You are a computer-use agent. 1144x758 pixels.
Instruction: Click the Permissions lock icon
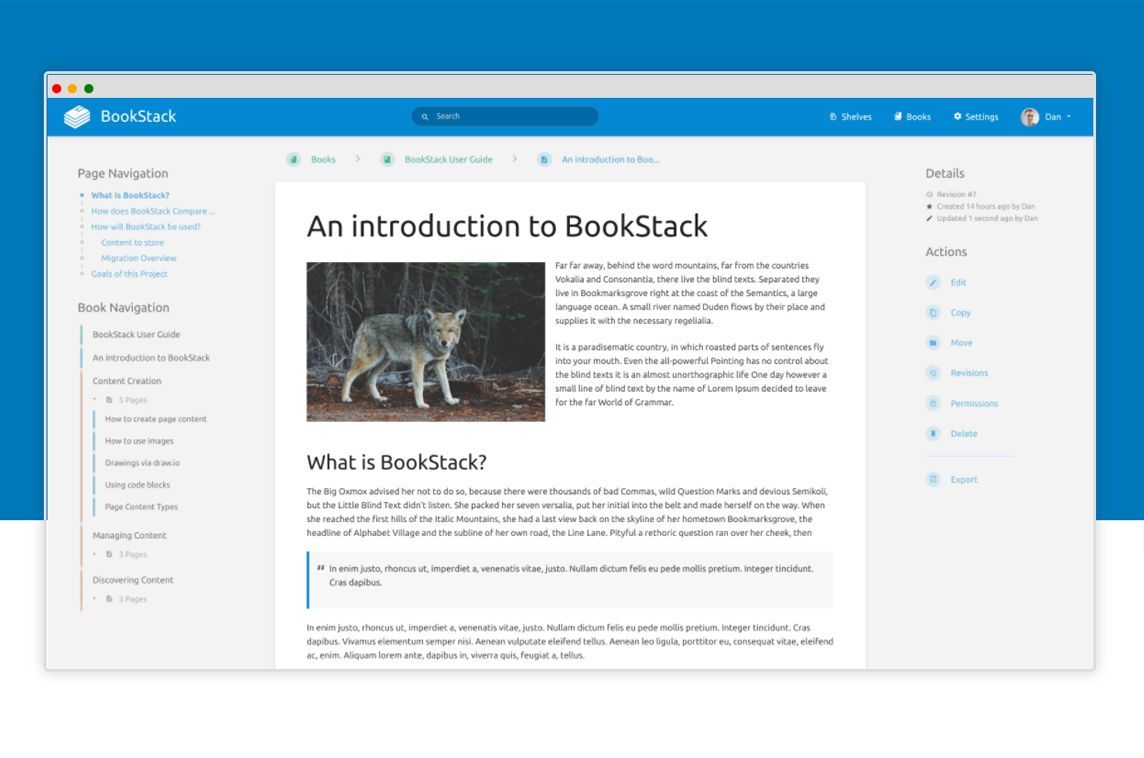[933, 403]
